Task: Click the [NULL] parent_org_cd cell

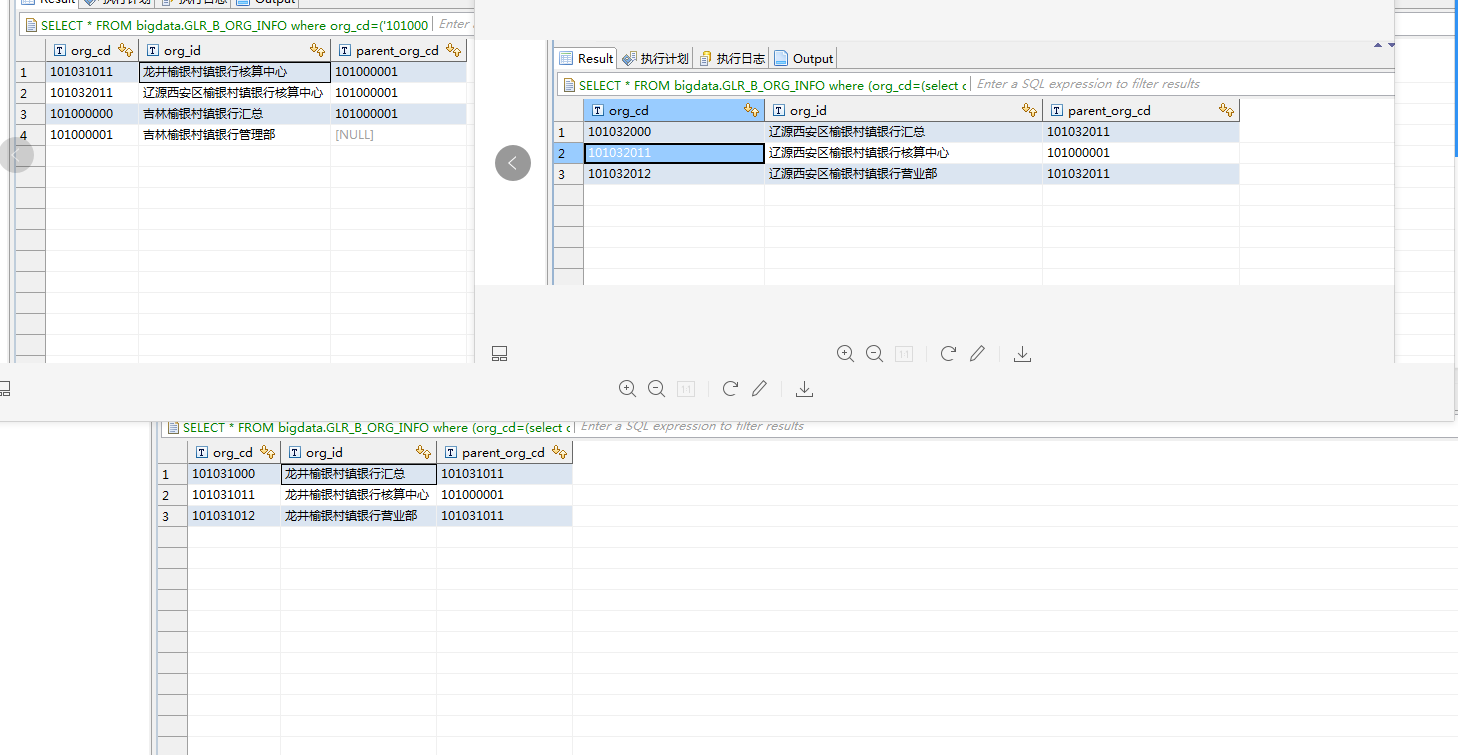Action: (x=398, y=134)
